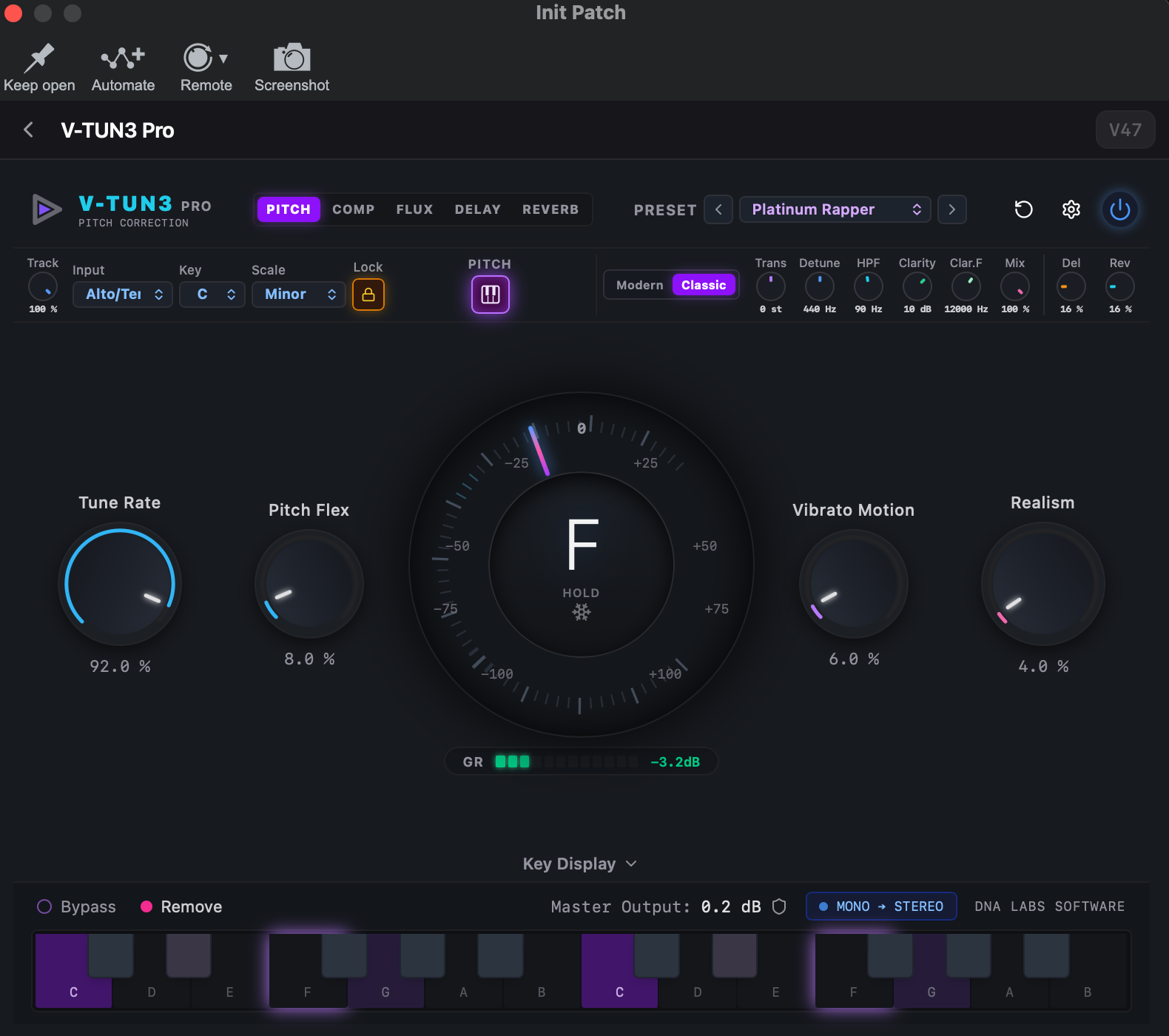Take a Screenshot with camera icon
The height and width of the screenshot is (1036, 1169).
(292, 58)
